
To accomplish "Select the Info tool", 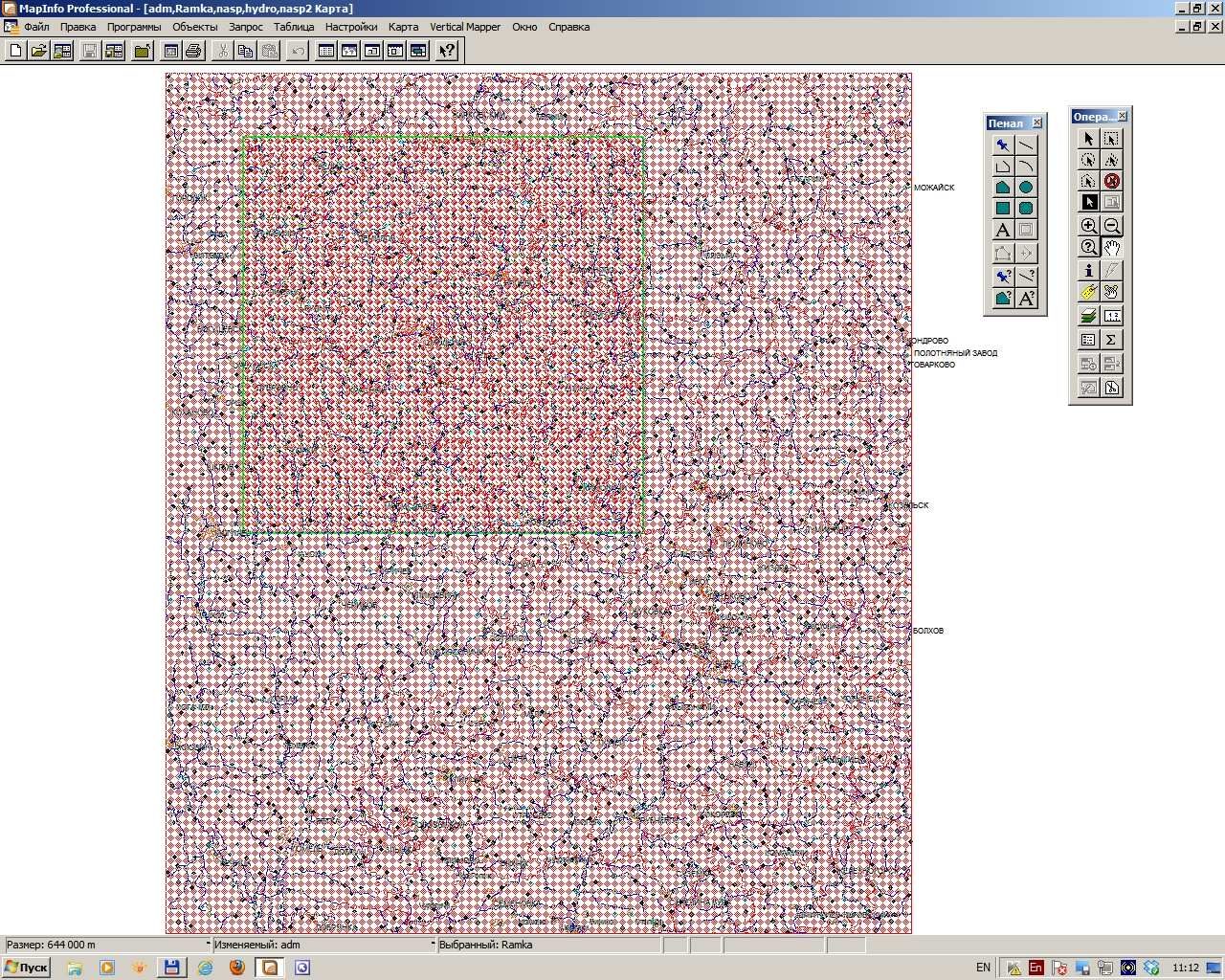I will click(x=1088, y=271).
